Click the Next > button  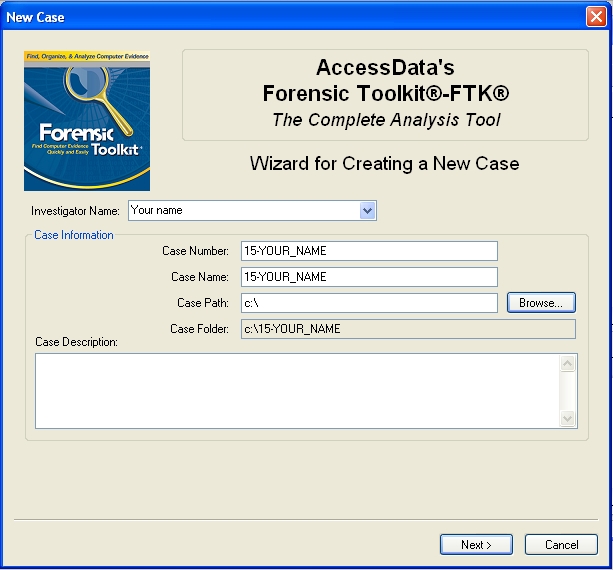(476, 545)
